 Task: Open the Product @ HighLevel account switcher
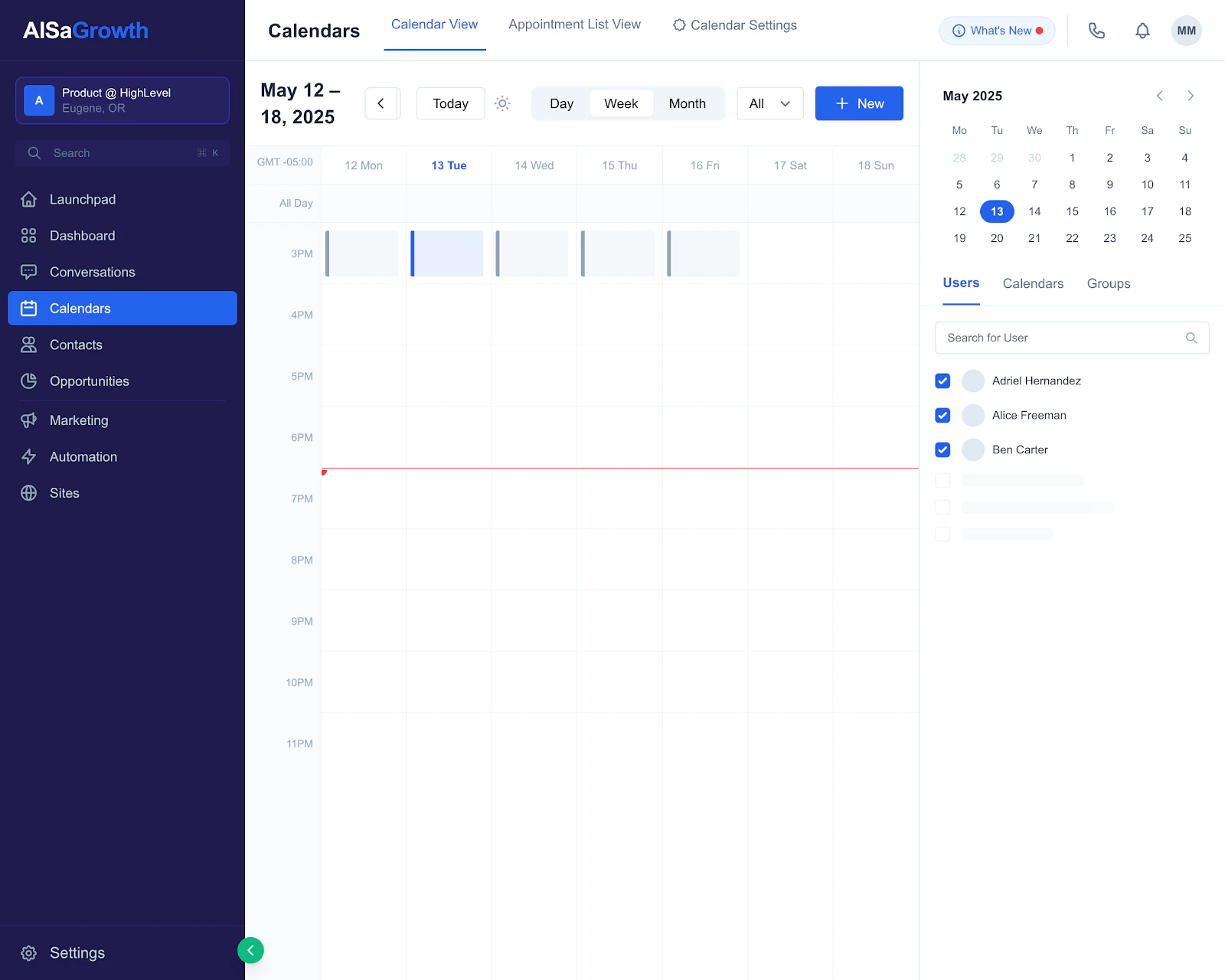[122, 100]
